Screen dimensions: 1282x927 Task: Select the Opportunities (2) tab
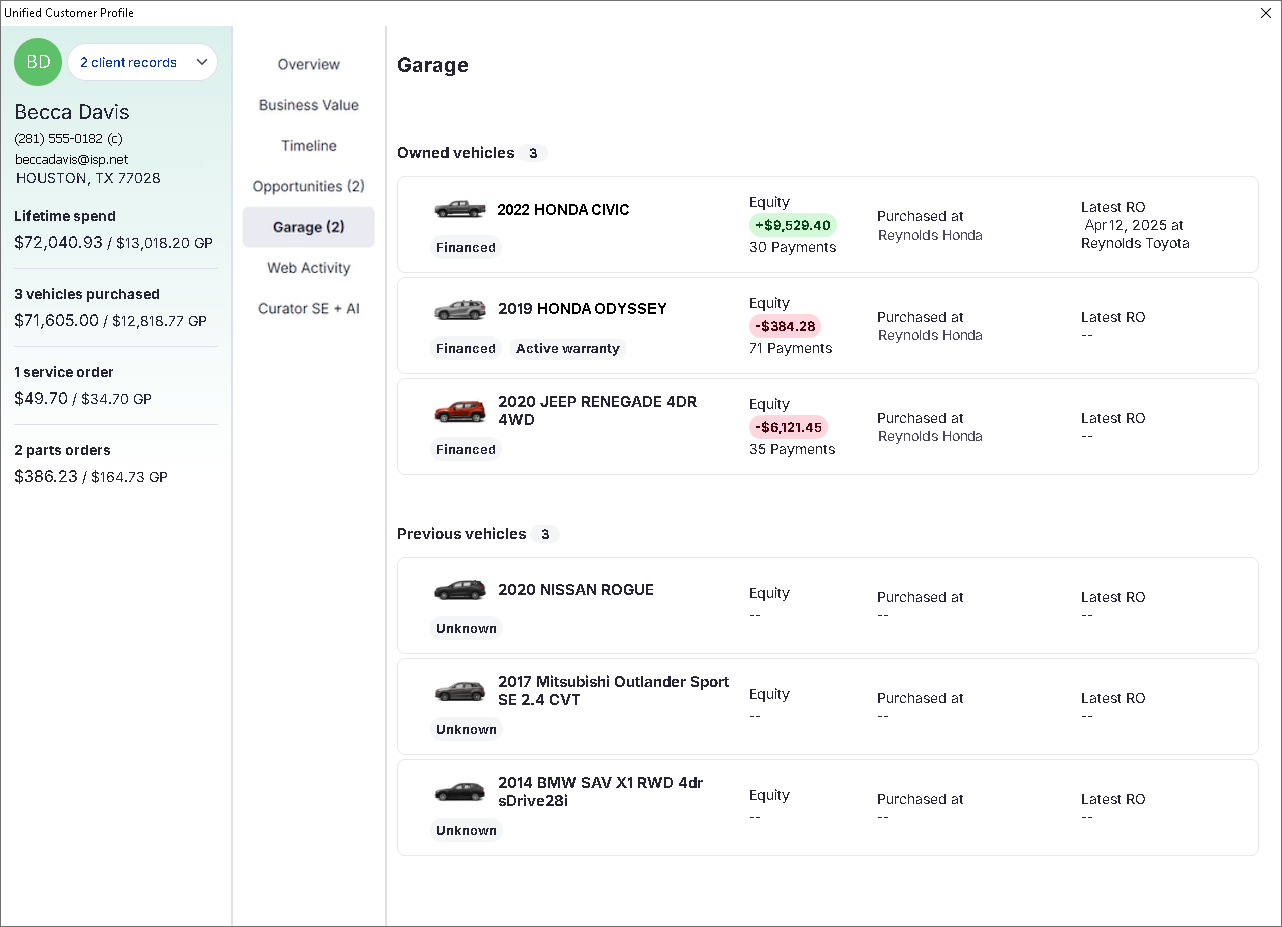coord(309,186)
